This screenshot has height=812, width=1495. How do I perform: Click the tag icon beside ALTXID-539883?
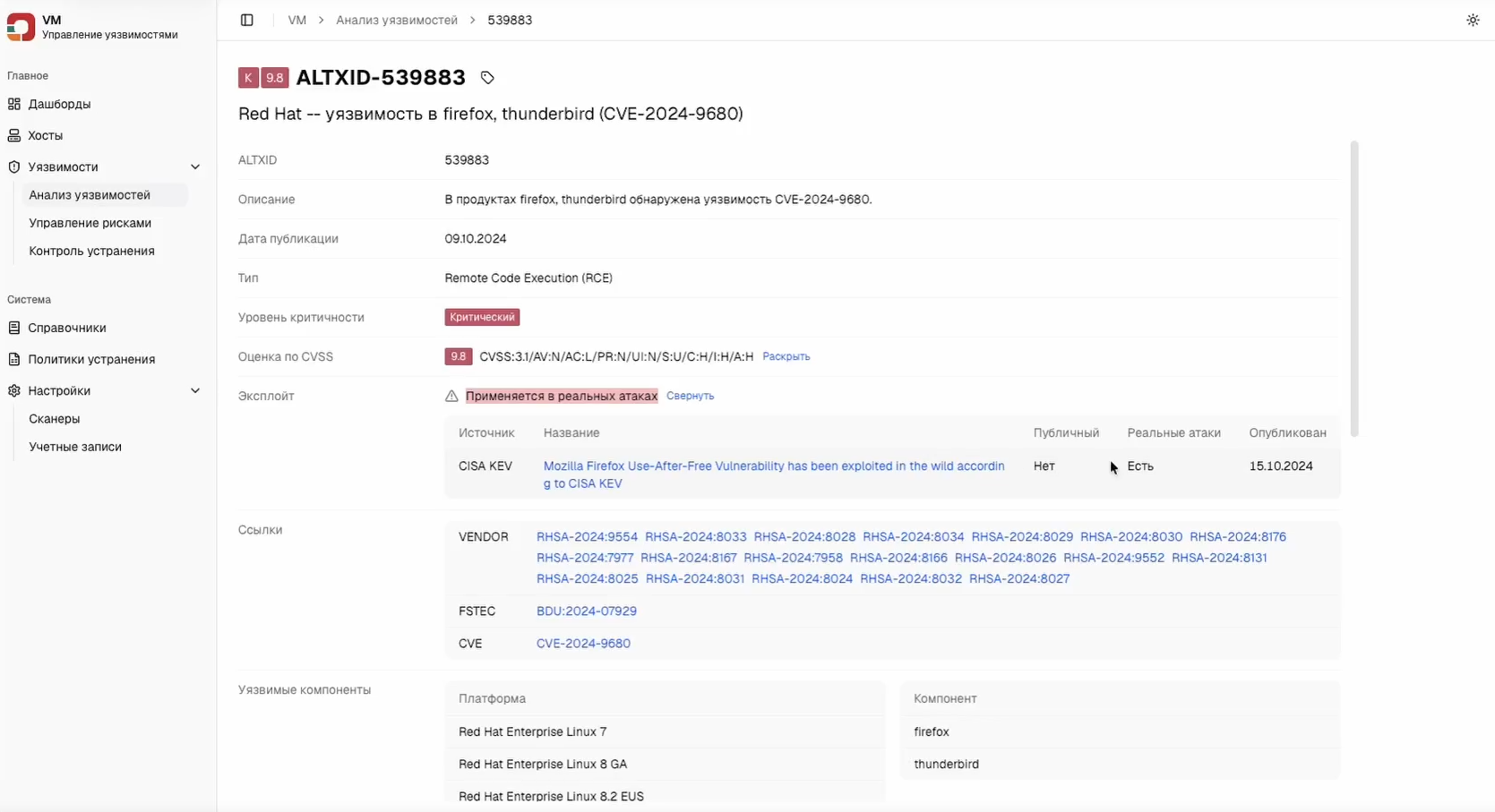487,78
